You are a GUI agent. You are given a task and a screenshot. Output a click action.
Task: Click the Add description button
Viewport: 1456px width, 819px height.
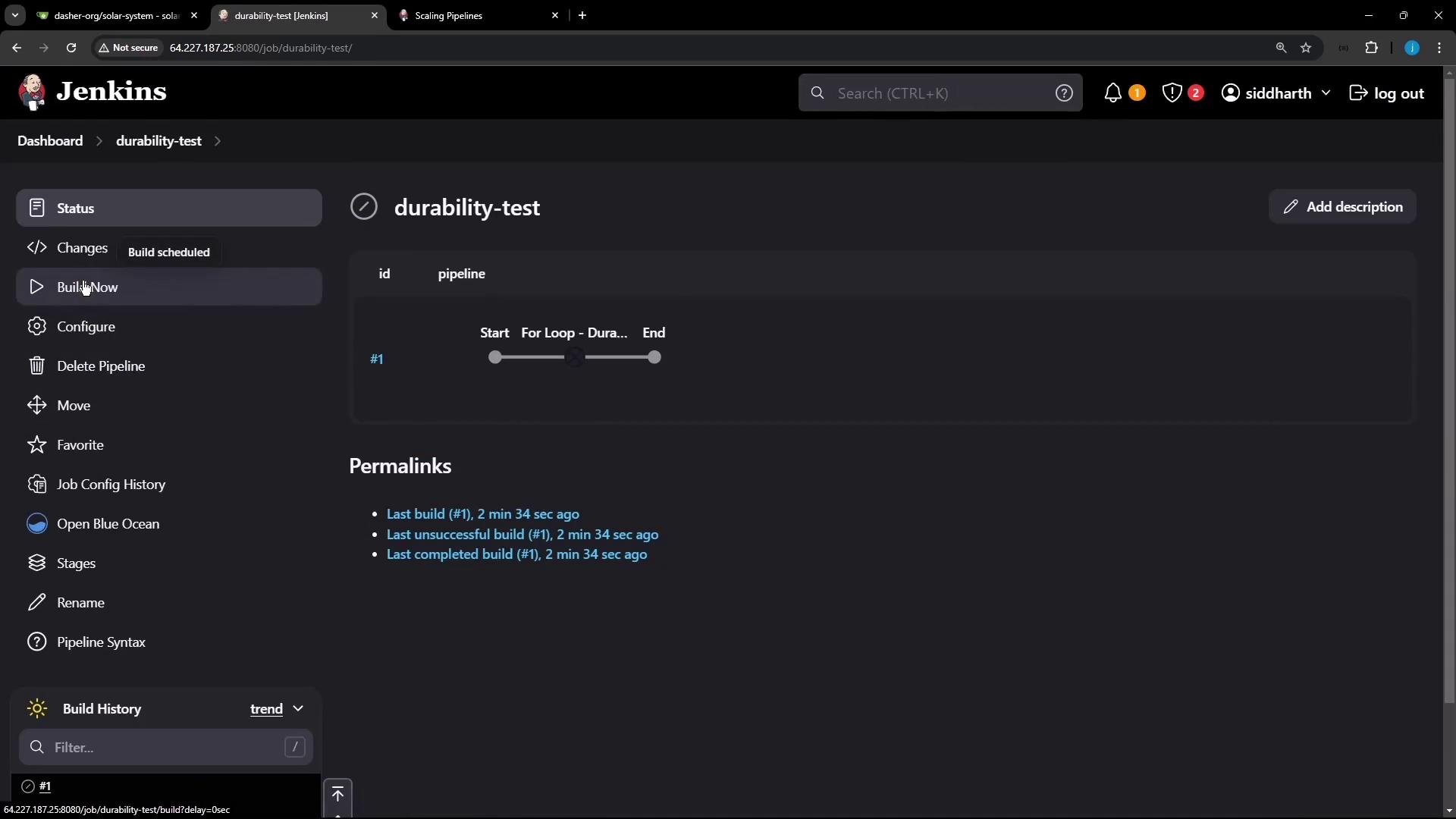click(x=1342, y=207)
